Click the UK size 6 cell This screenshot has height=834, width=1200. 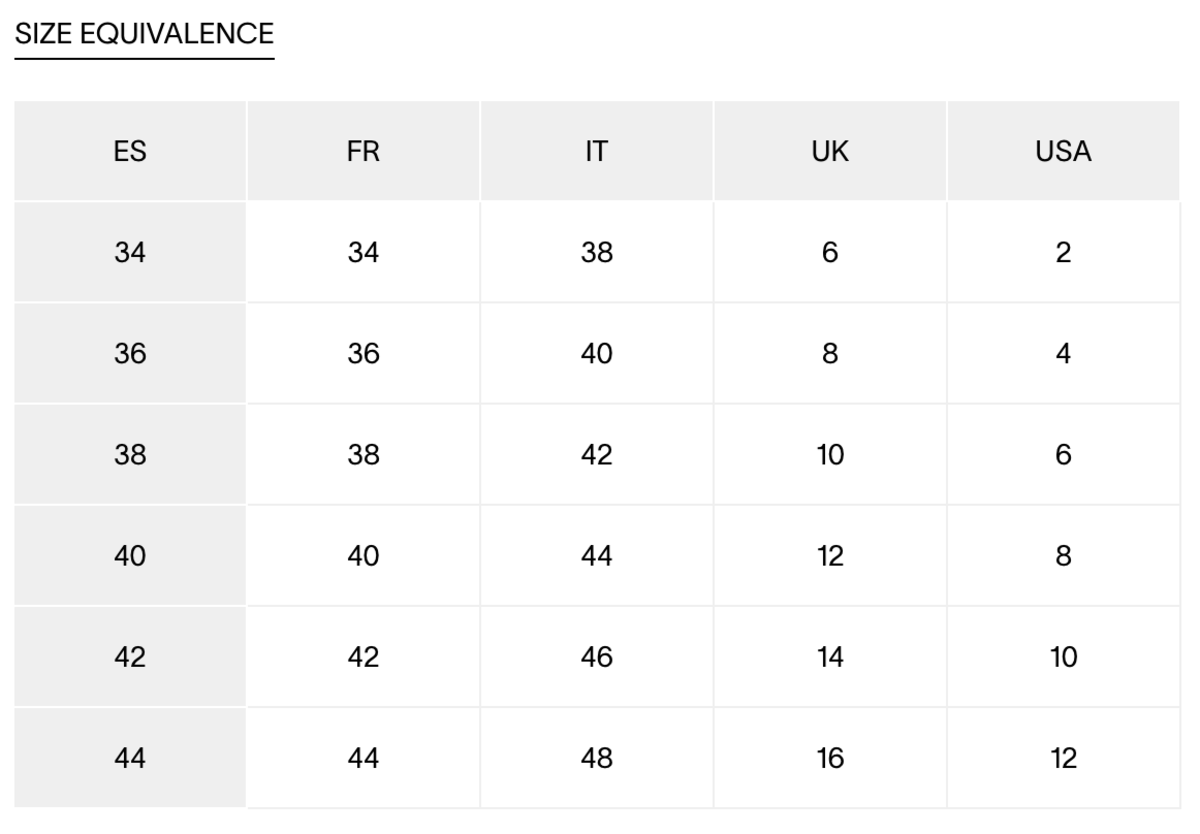click(830, 253)
